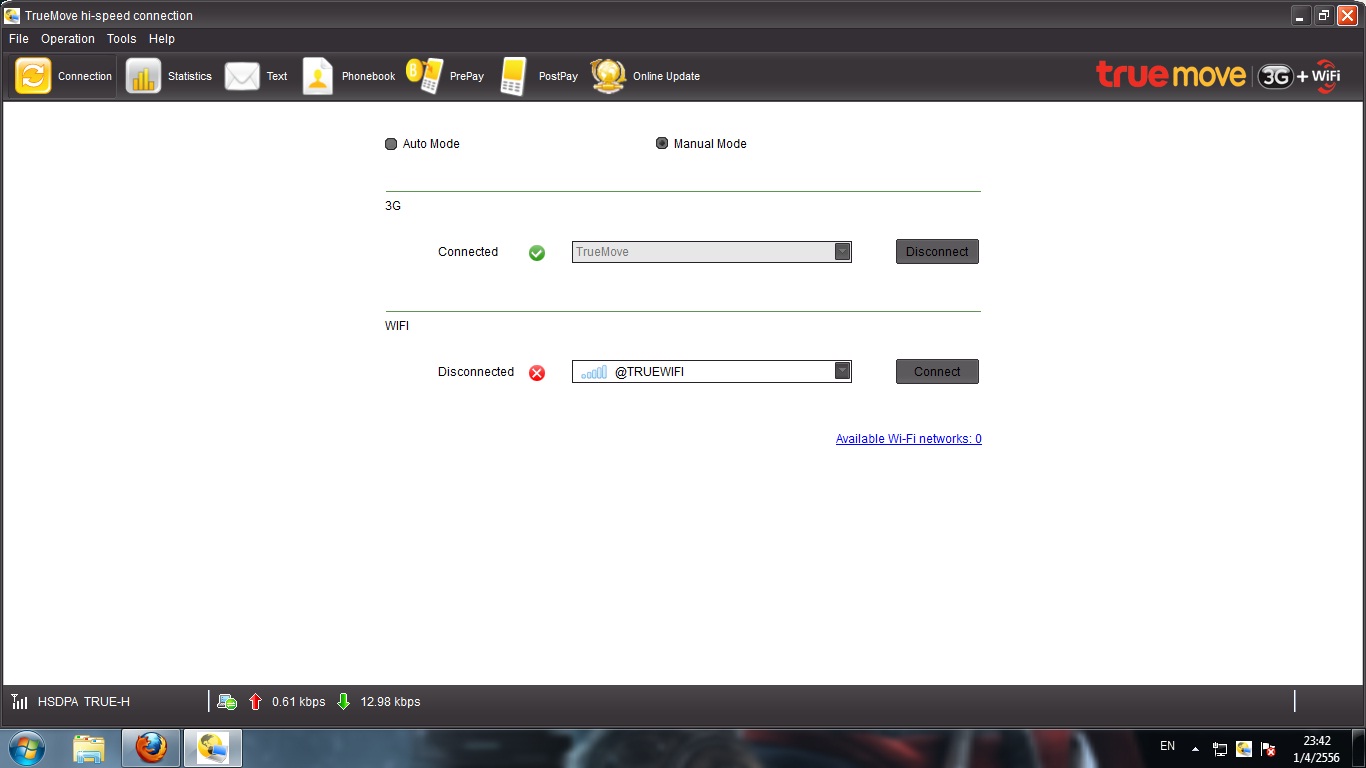The image size is (1366, 768).
Task: Close the TrueMove window
Action: coord(1346,15)
